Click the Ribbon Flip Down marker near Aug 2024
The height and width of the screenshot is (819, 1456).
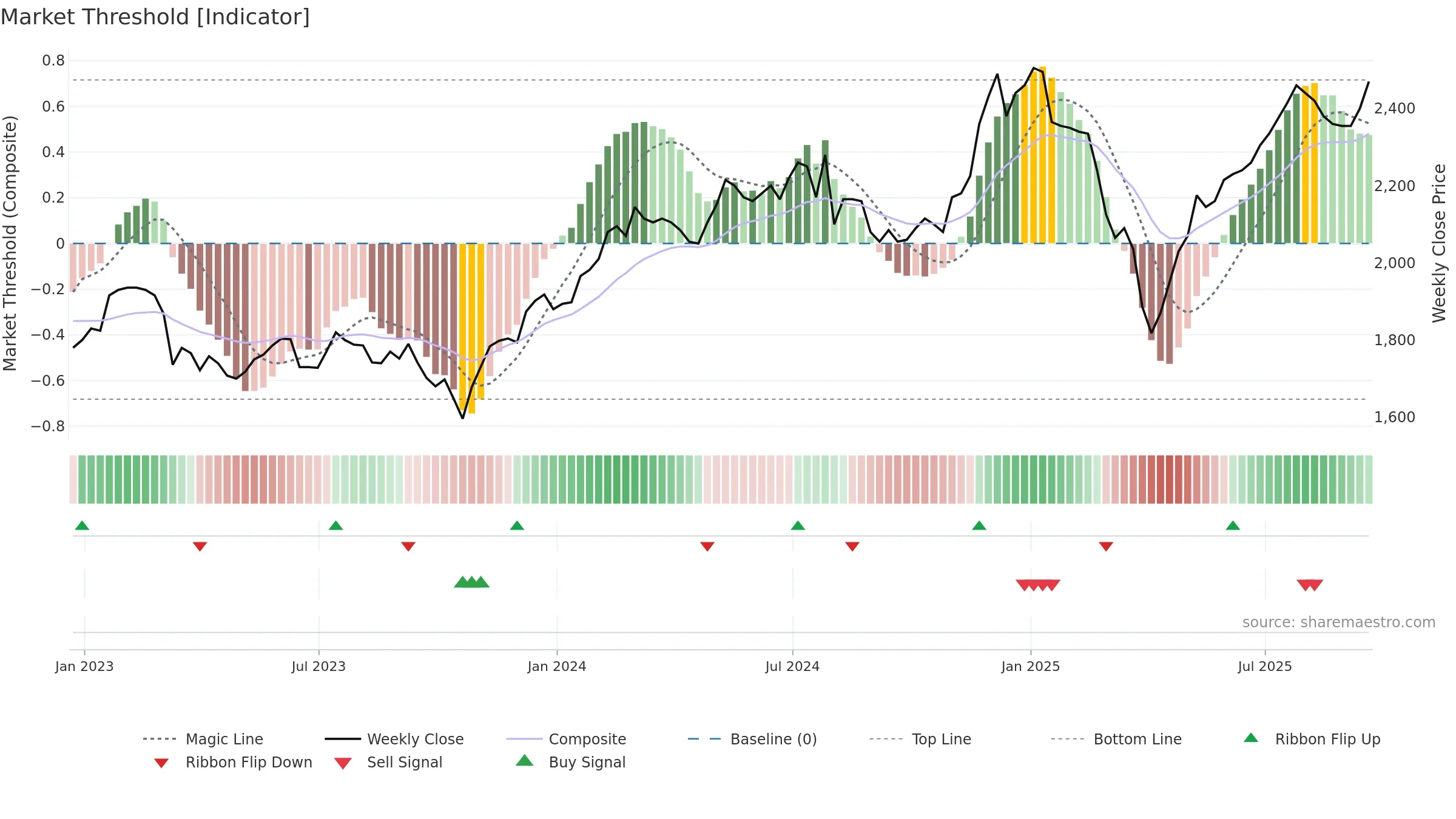click(852, 546)
